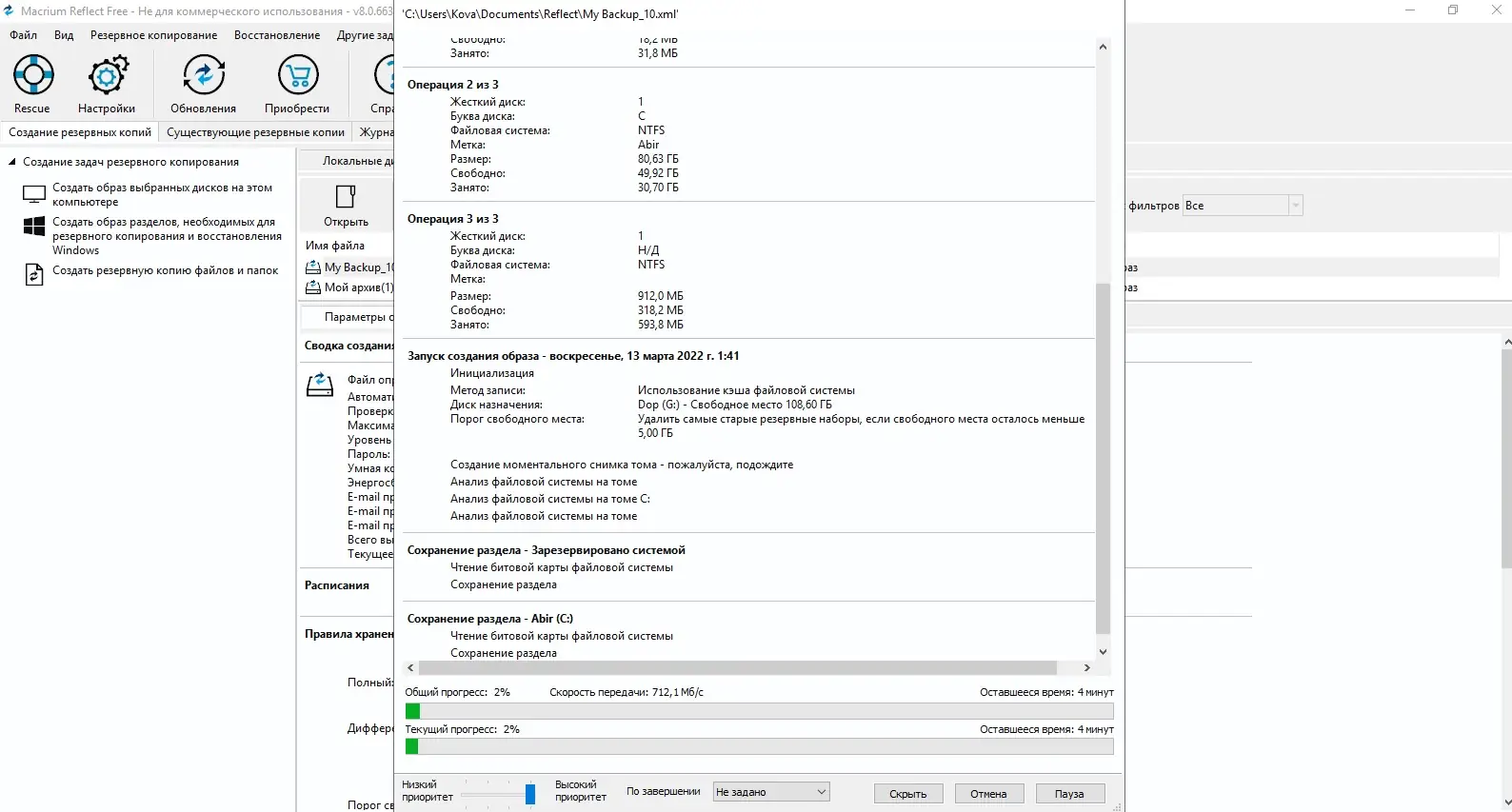Collapse 'Создание задач резервного копирования' tree arrow
Image resolution: width=1512 pixels, height=812 pixels.
[x=12, y=162]
